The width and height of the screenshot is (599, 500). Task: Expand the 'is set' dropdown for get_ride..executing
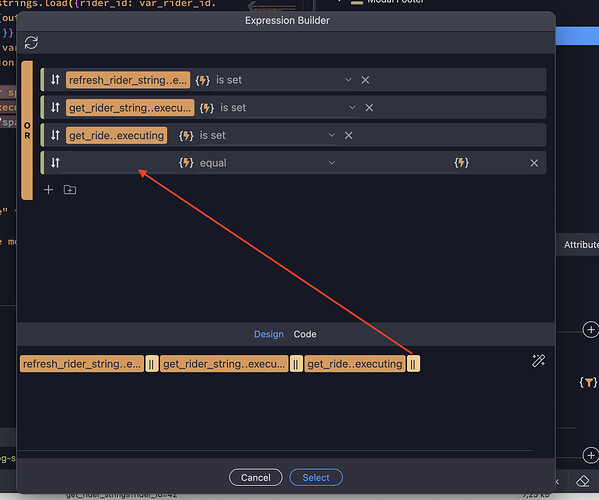pos(332,135)
